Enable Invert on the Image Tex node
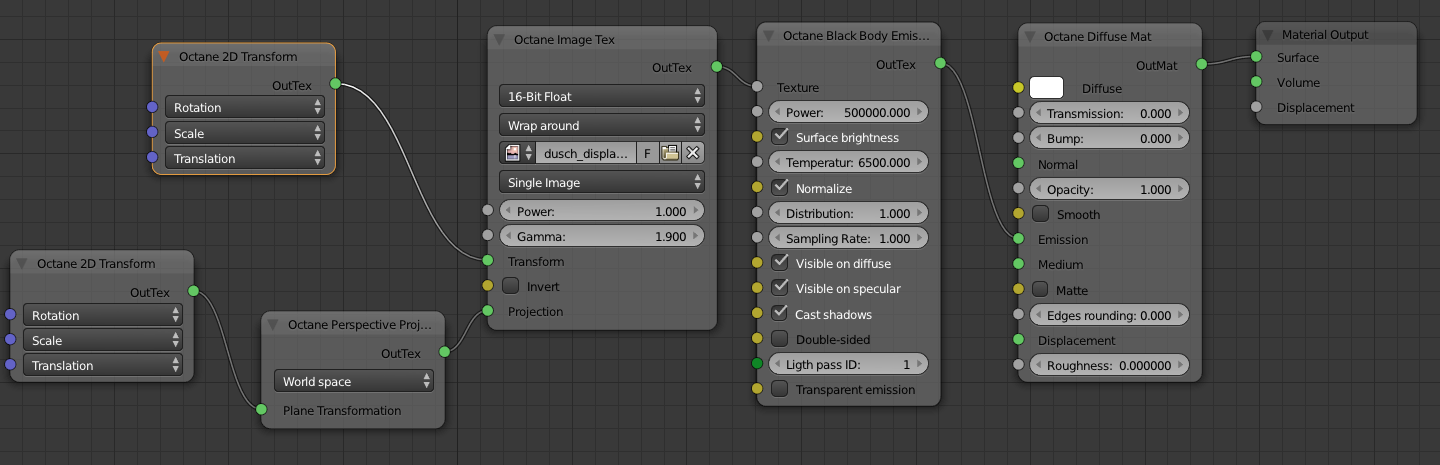The image size is (1440, 465). [511, 286]
